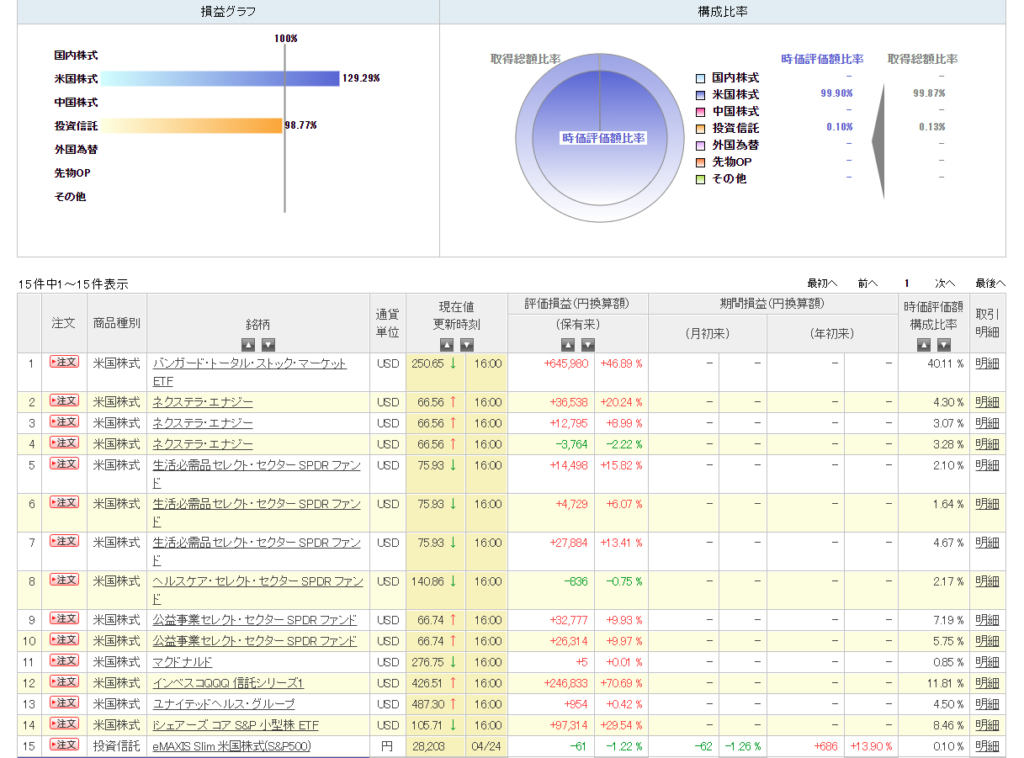Screen dimensions: 1024x758
Task: Click the 注文 order button for row 1
Action: click(x=64, y=362)
